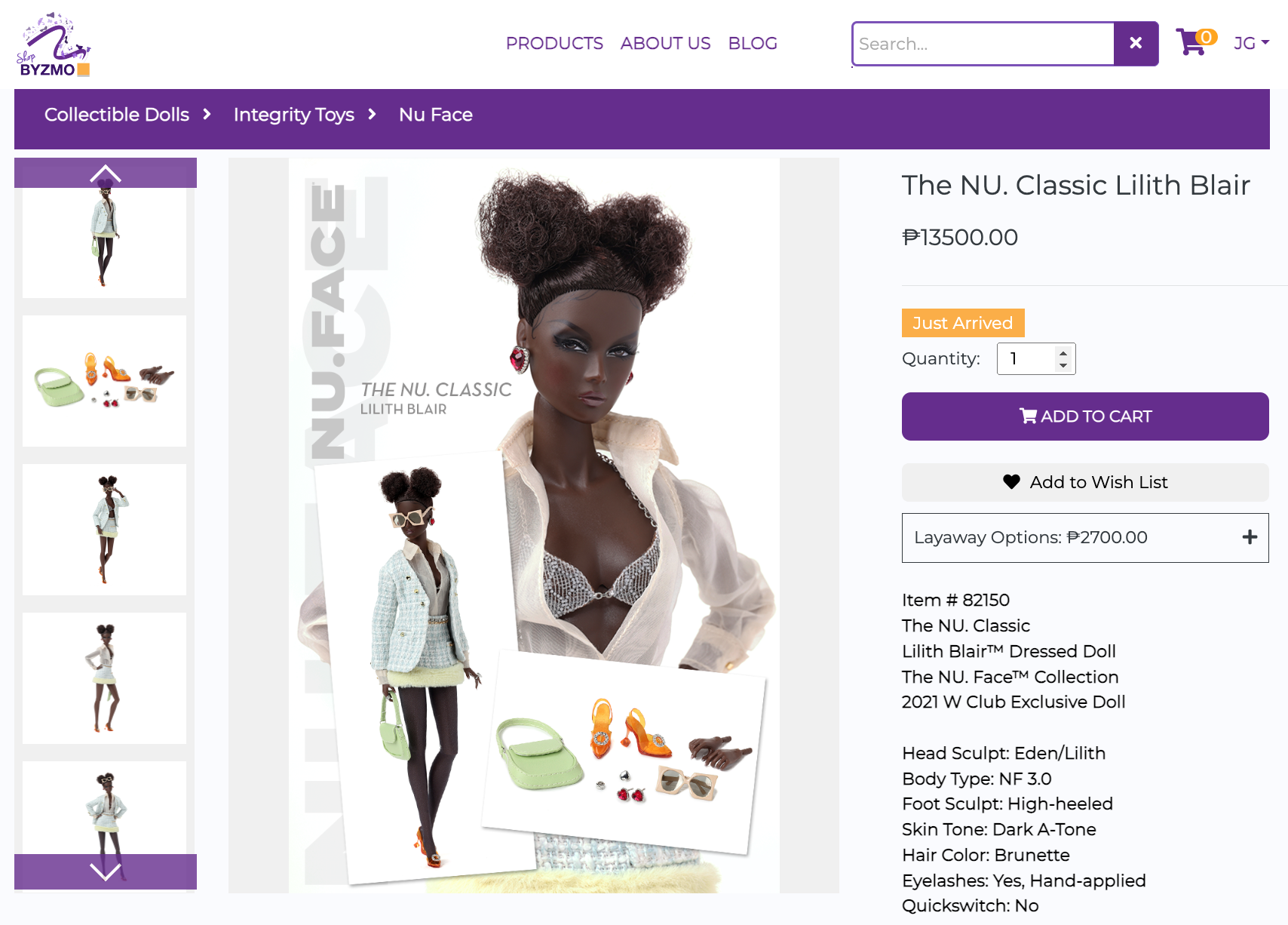Navigate to Collectible Dolls breadcrumb
This screenshot has width=1288, height=925.
[x=117, y=115]
